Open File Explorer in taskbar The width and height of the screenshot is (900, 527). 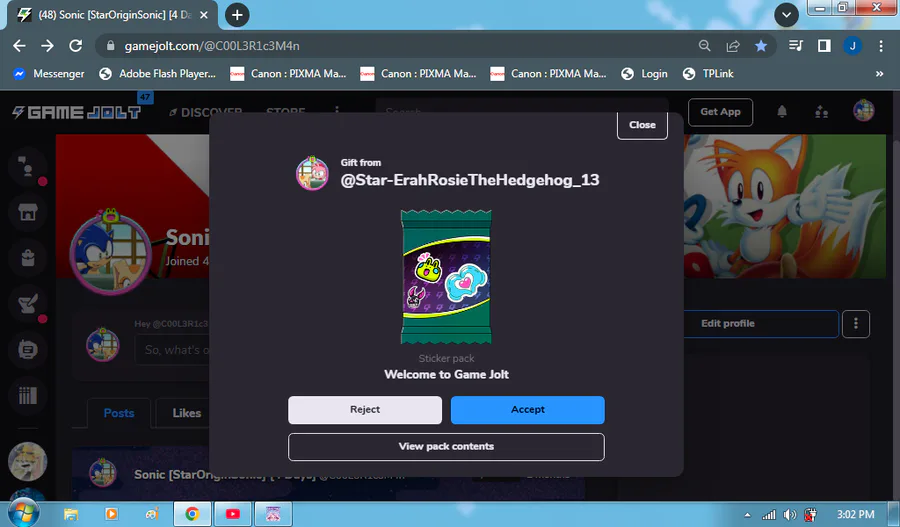(71, 514)
